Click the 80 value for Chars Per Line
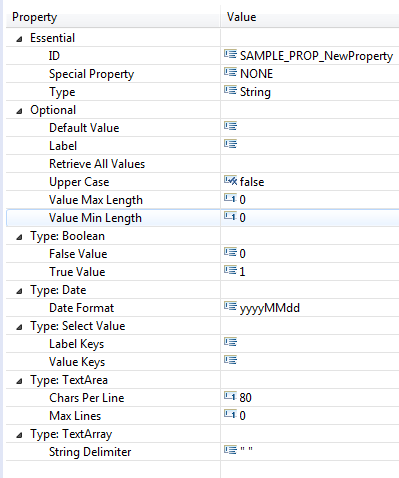Viewport: 399px width, 478px height. point(245,398)
